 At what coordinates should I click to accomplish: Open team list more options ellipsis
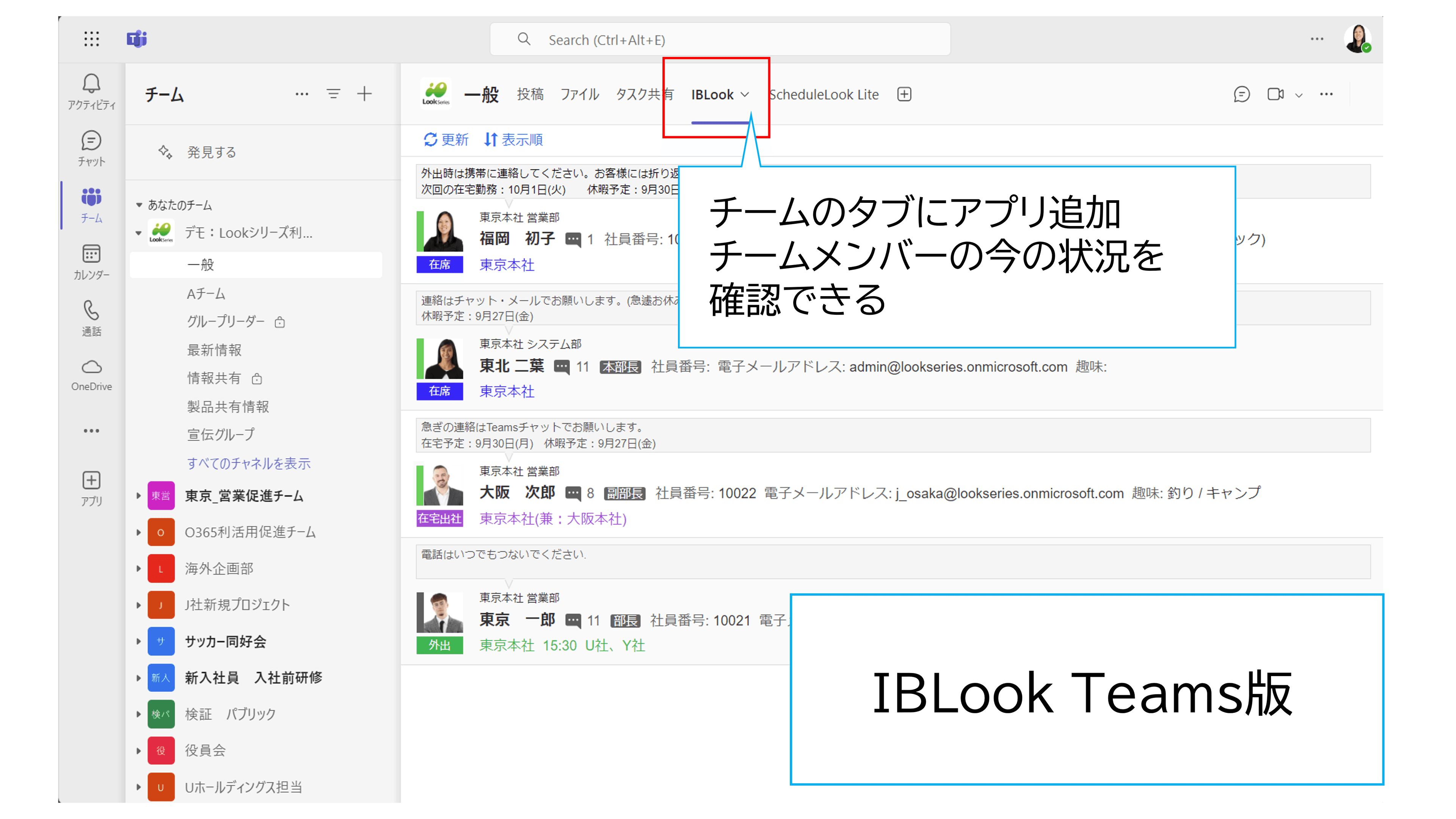302,94
